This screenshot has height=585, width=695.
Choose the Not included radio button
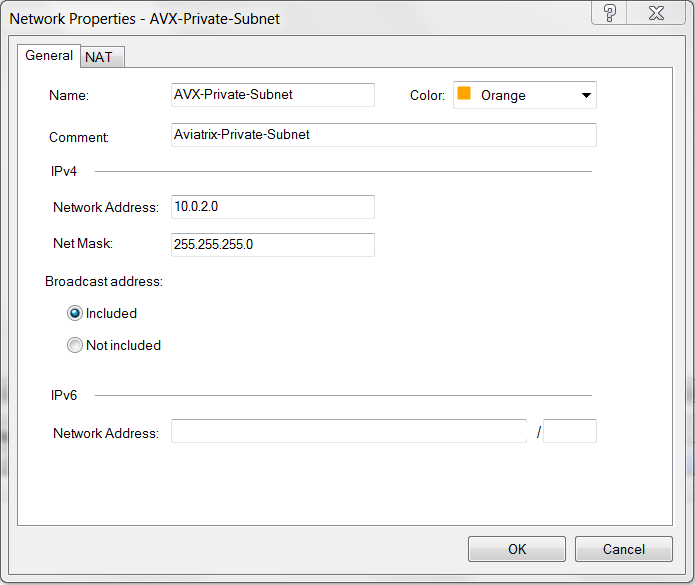(x=75, y=345)
